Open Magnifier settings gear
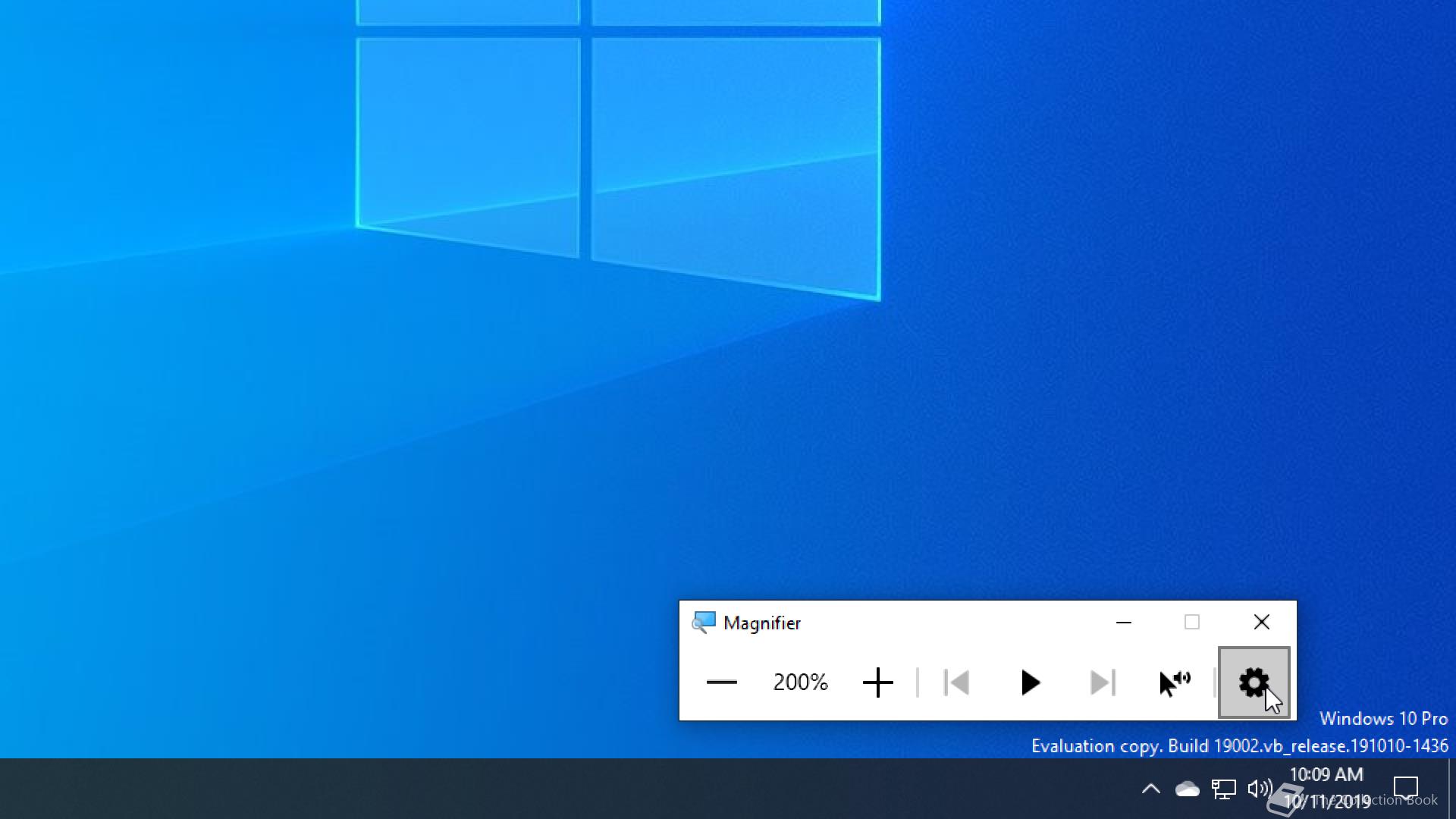1456x819 pixels. click(1254, 682)
